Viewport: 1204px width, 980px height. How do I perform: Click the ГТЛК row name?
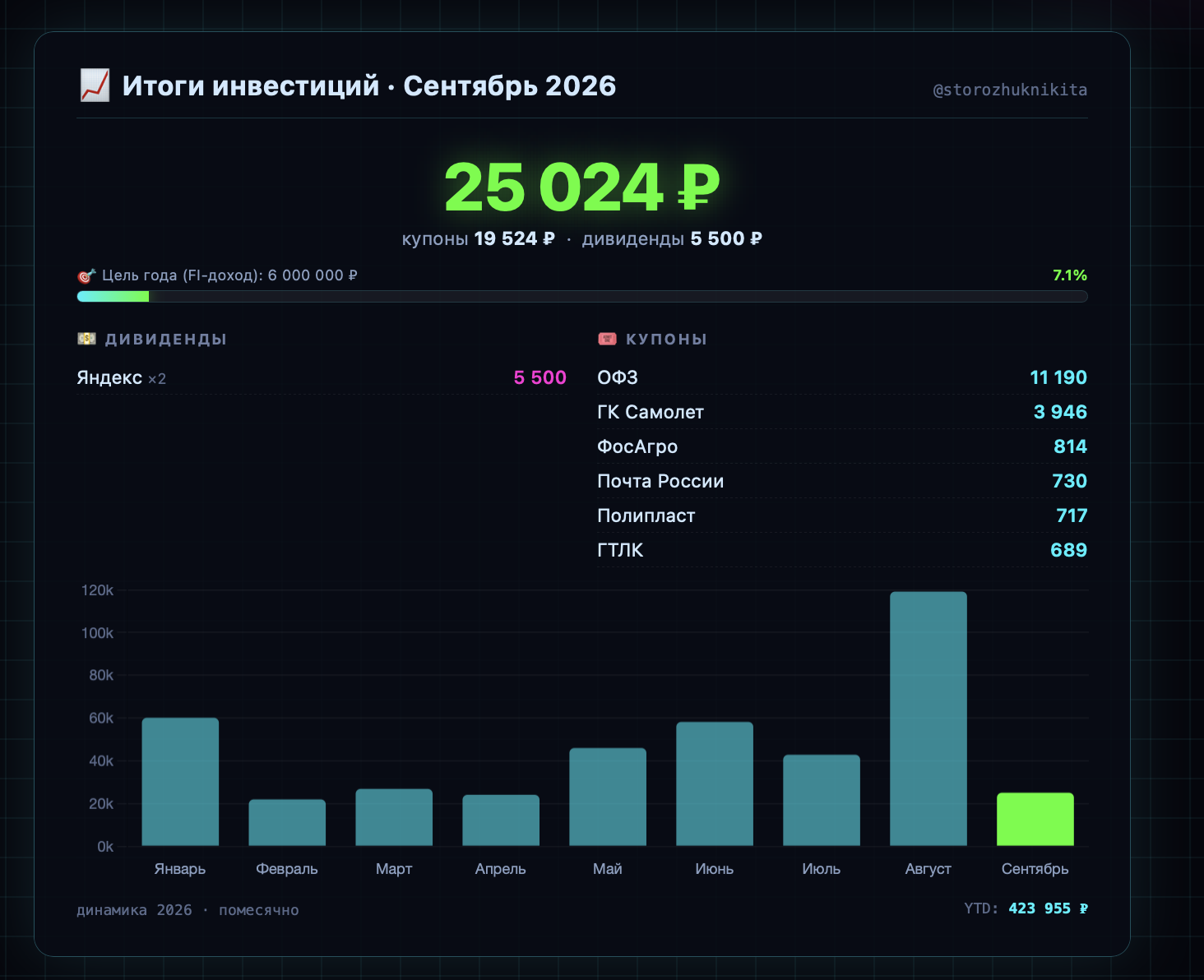tap(620, 550)
